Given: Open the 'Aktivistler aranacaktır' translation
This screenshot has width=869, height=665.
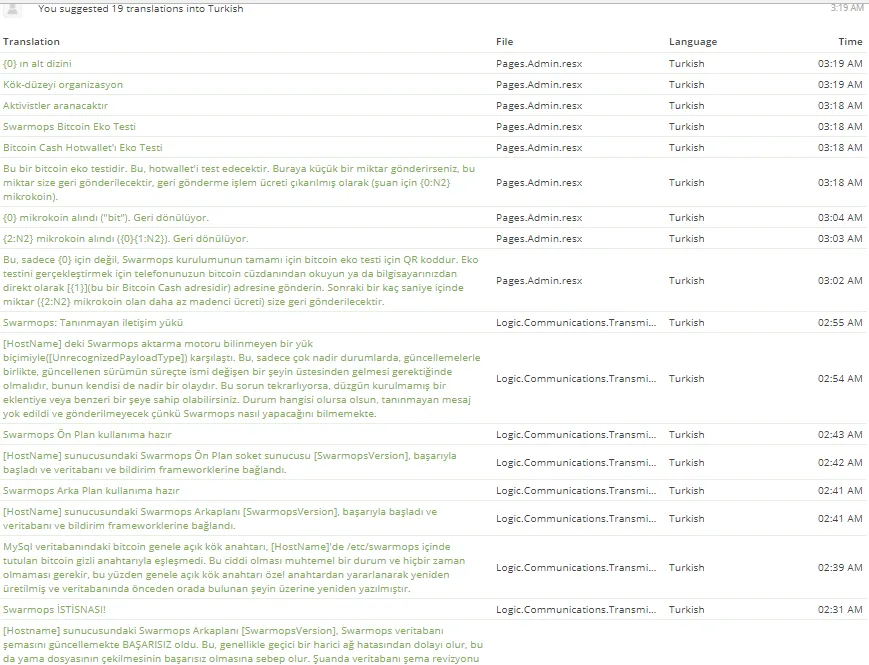Looking at the screenshot, I should pos(55,106).
